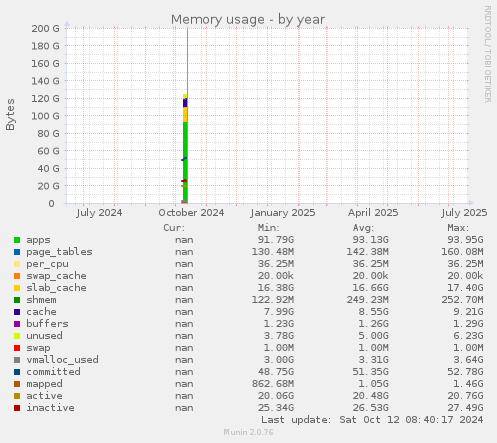Click the 'October 2024' x-axis label
The image size is (497, 443).
tap(191, 213)
